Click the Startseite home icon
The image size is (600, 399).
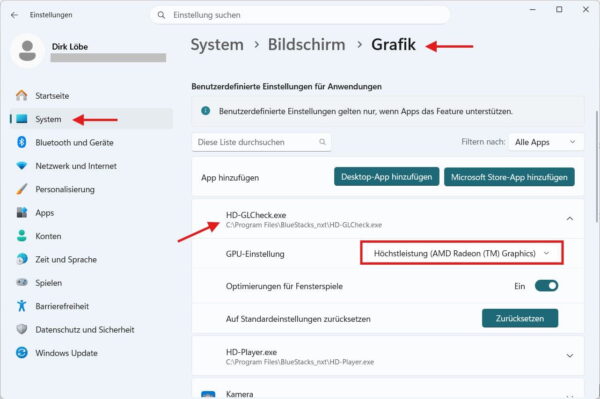pos(21,95)
